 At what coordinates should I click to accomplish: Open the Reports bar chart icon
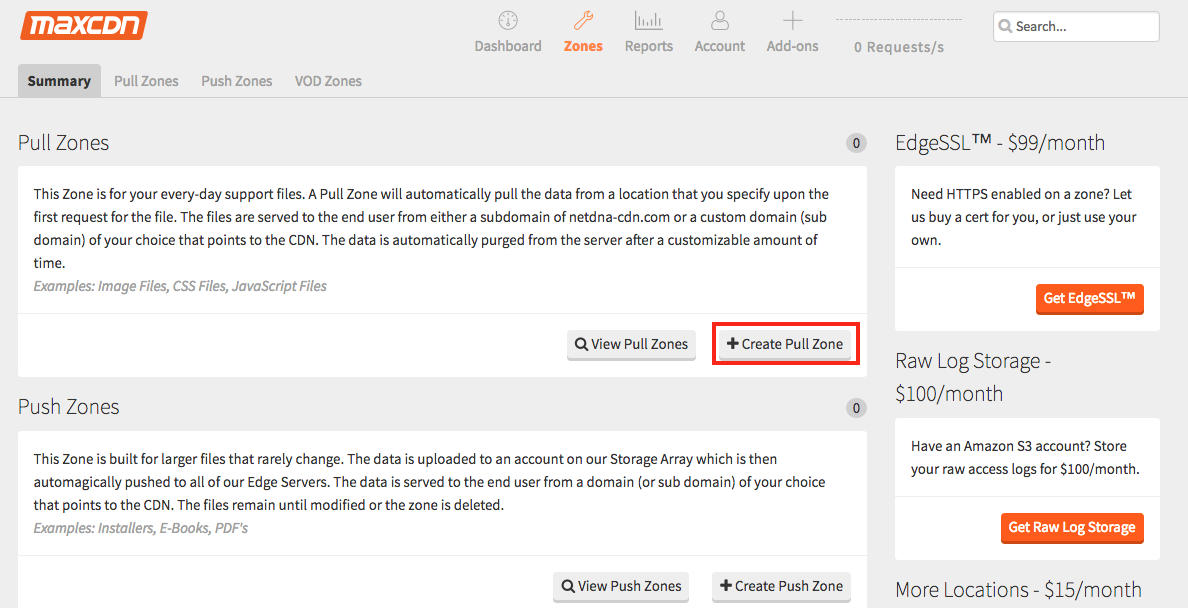pyautogui.click(x=648, y=21)
